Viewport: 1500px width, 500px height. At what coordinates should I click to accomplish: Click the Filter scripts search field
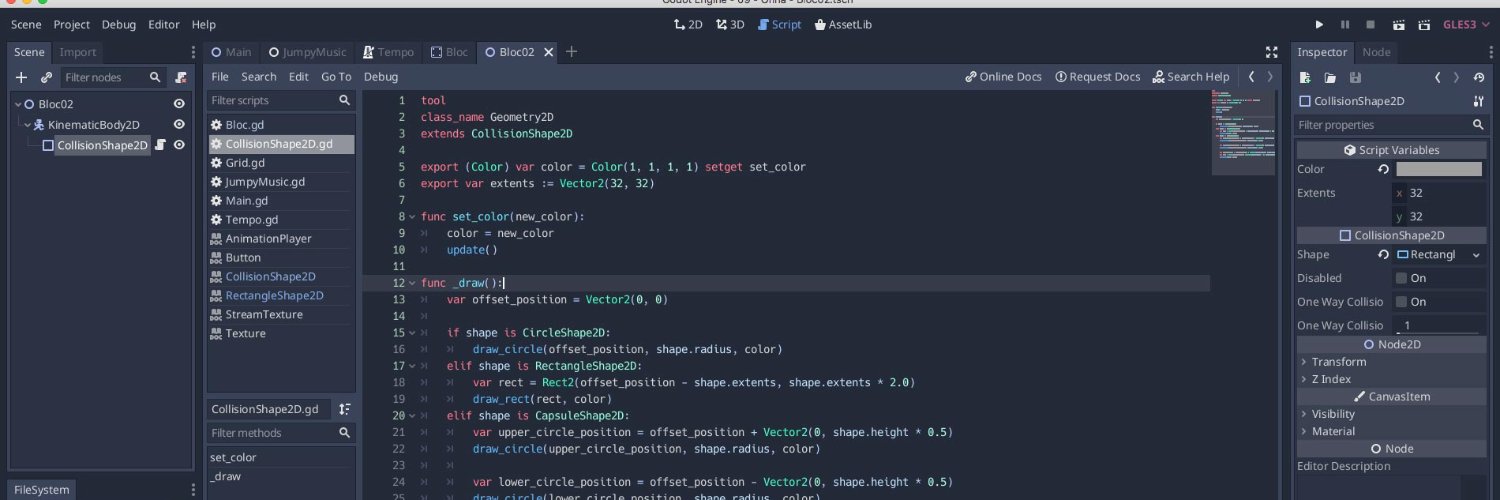point(281,100)
